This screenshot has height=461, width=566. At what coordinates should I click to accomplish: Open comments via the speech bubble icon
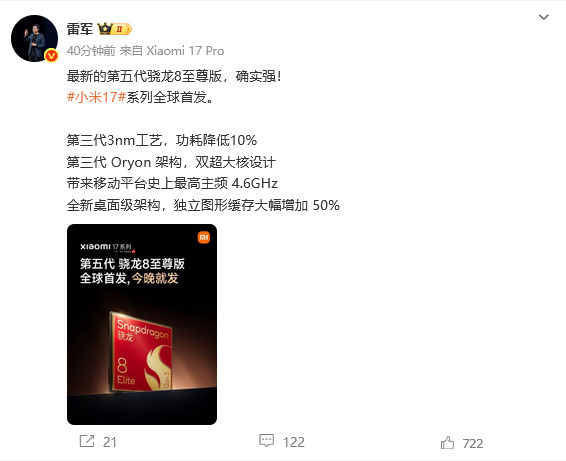[266, 440]
